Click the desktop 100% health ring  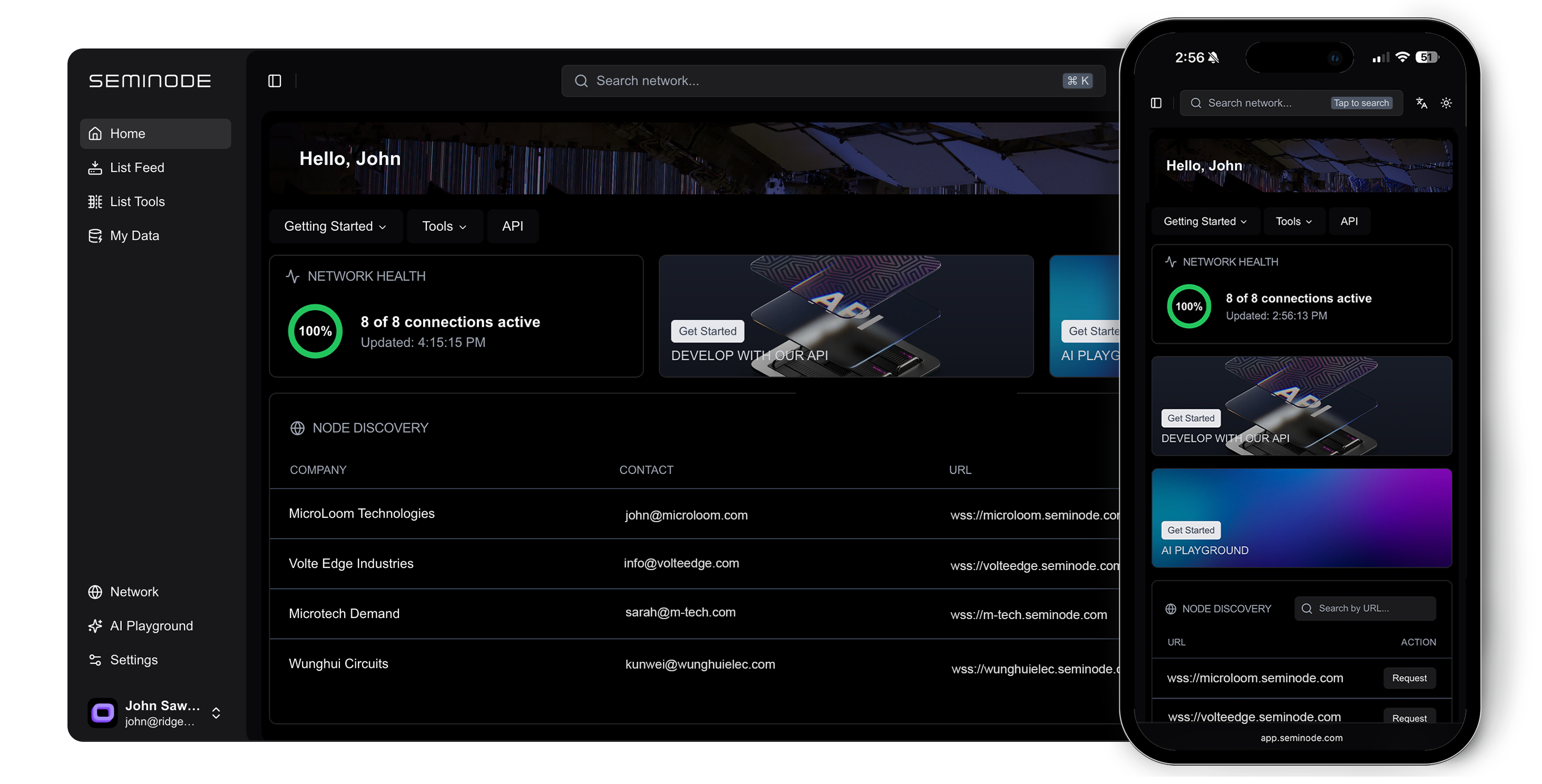tap(316, 331)
